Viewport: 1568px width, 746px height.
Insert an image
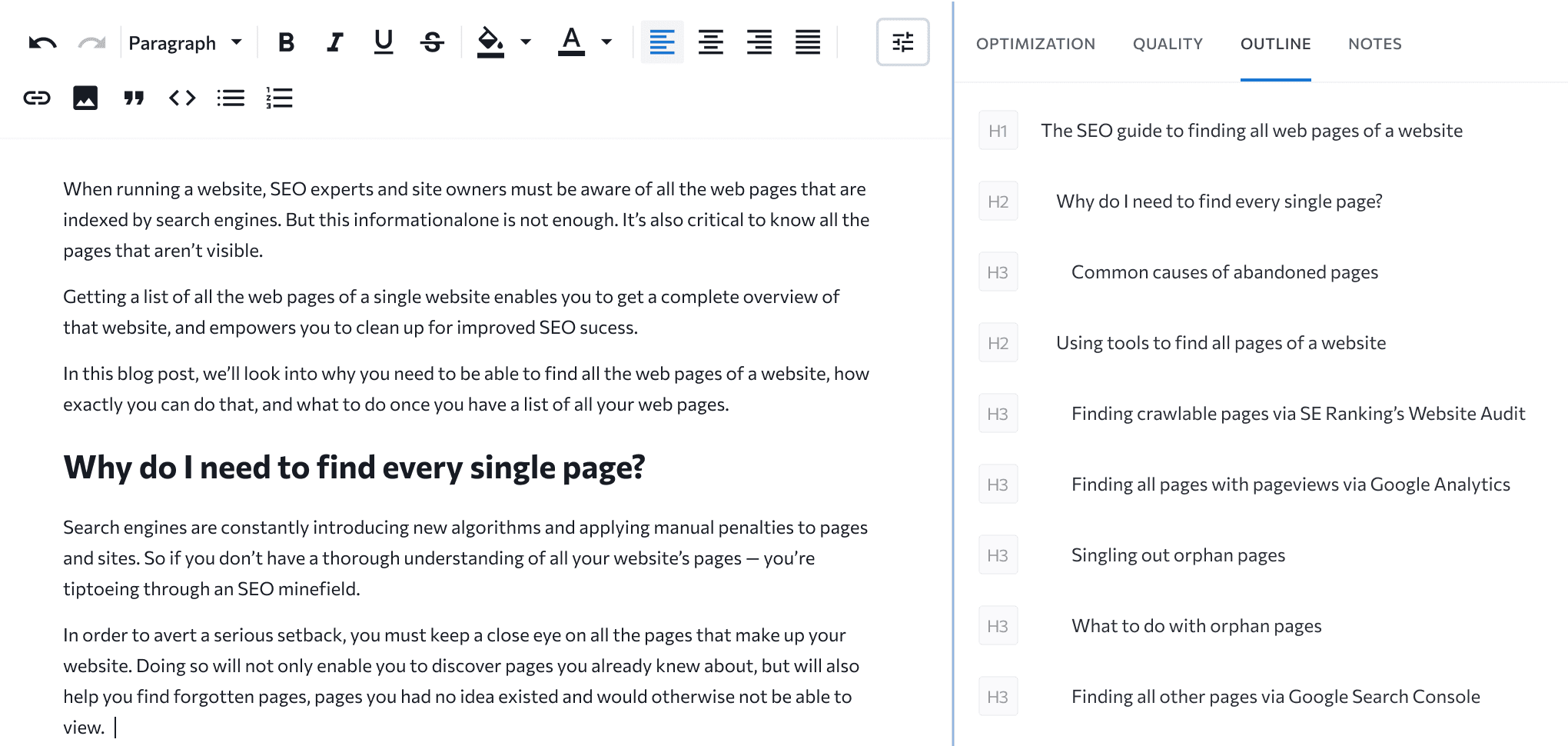85,98
